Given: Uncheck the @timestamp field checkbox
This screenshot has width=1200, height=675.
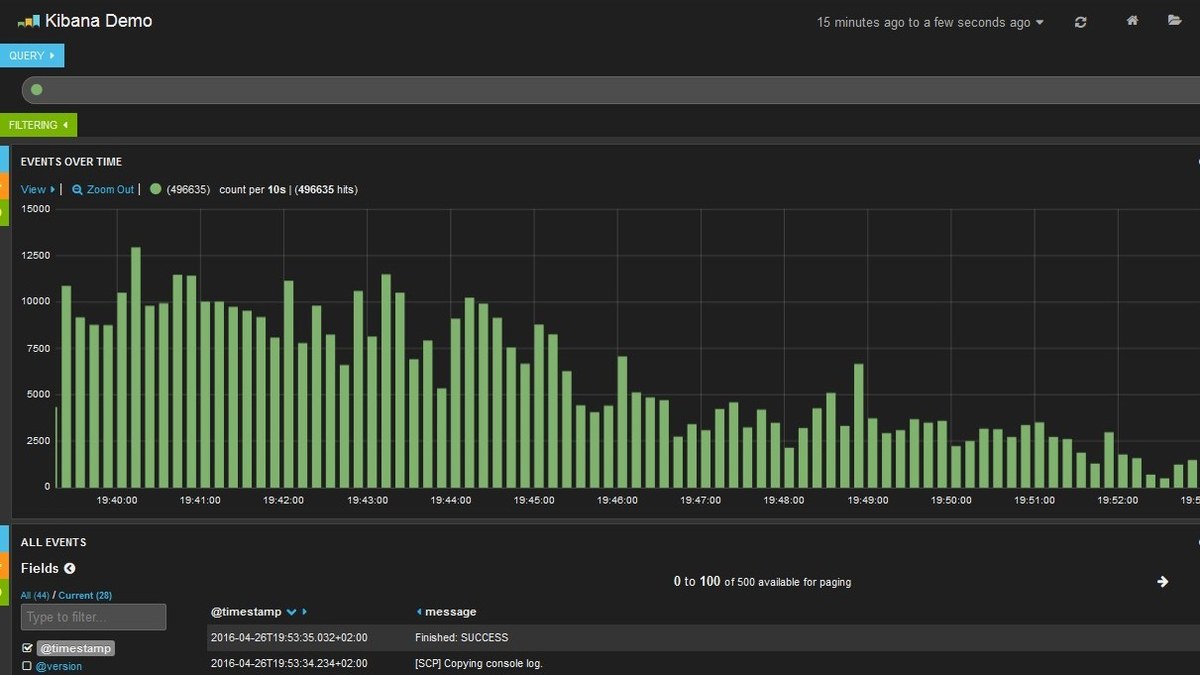Looking at the screenshot, I should [x=27, y=648].
